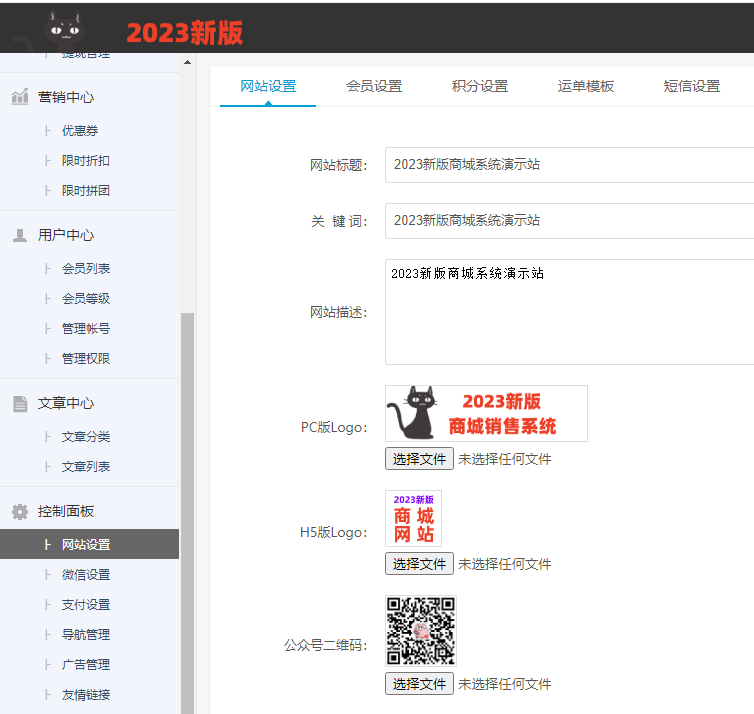Open 微信设置 in sidebar
Image resolution: width=754 pixels, height=714 pixels.
(86, 575)
